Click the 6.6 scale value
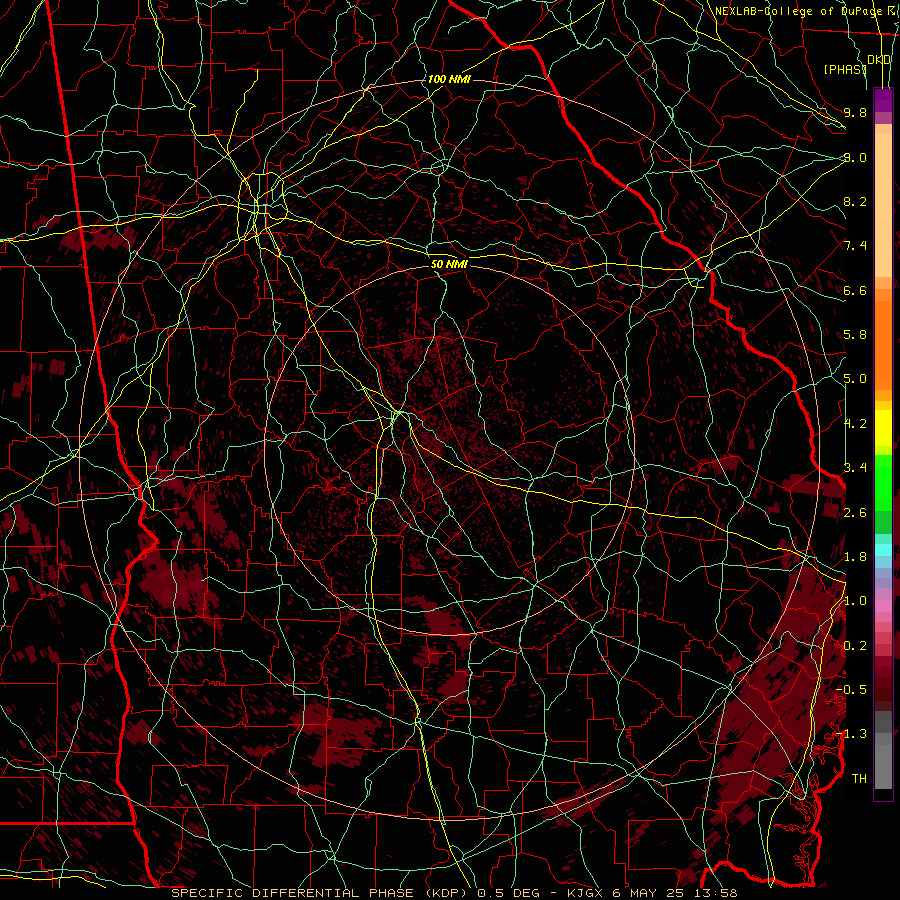The image size is (900, 900). 855,290
